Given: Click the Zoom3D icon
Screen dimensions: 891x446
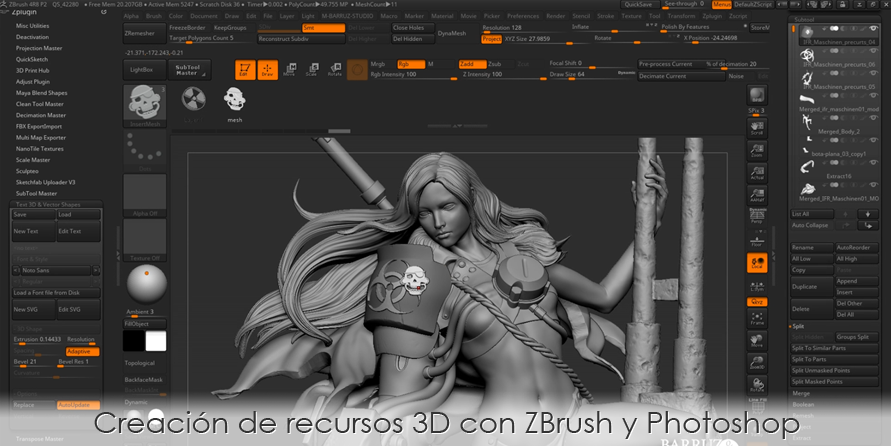Looking at the screenshot, I should (x=757, y=362).
